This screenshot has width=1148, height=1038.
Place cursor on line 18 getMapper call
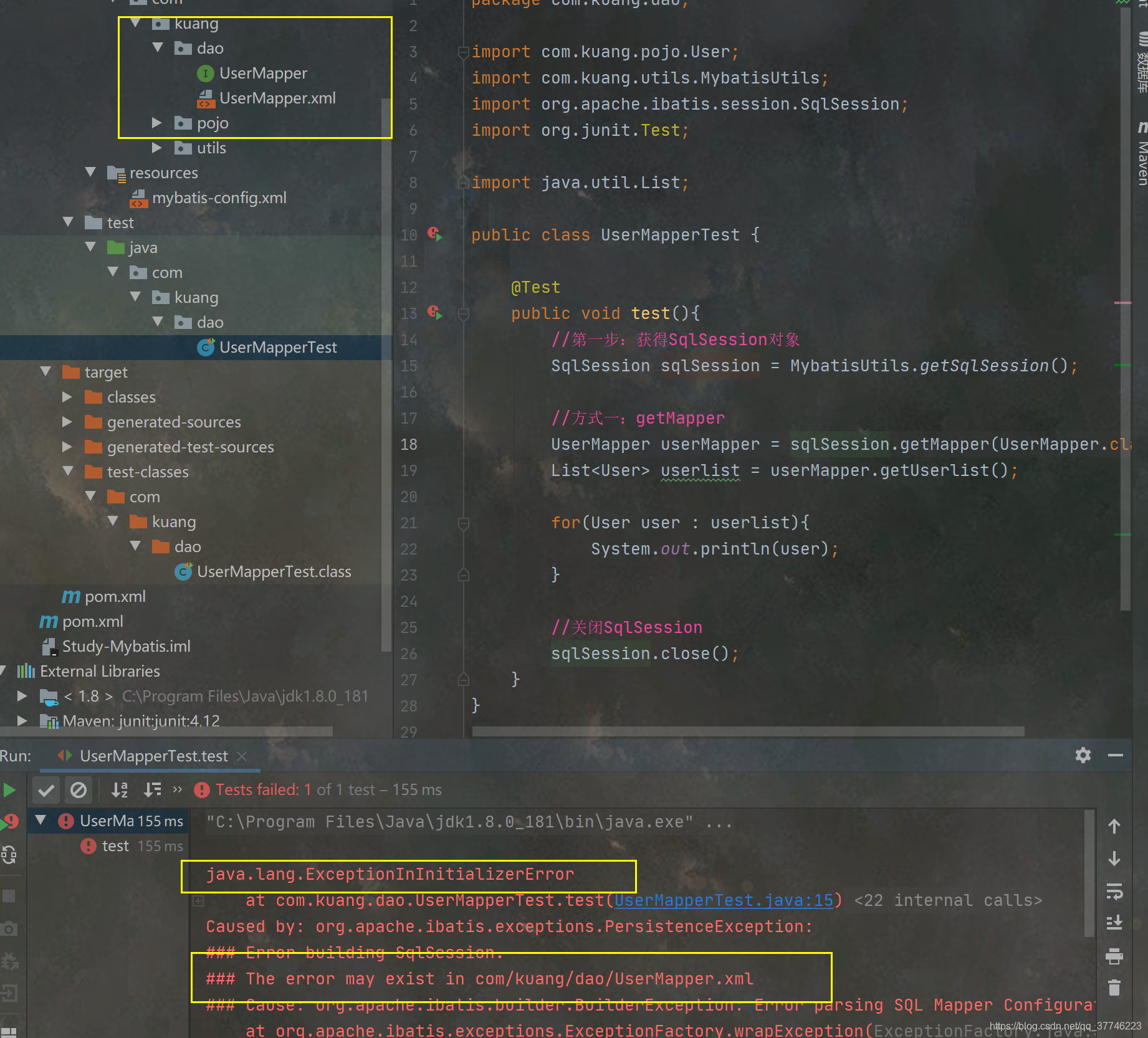944,444
